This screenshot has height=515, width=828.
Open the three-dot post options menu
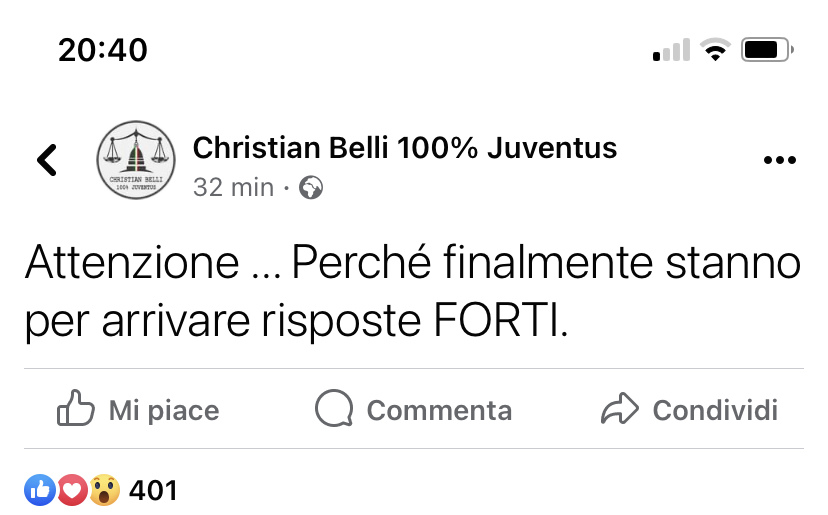(779, 160)
